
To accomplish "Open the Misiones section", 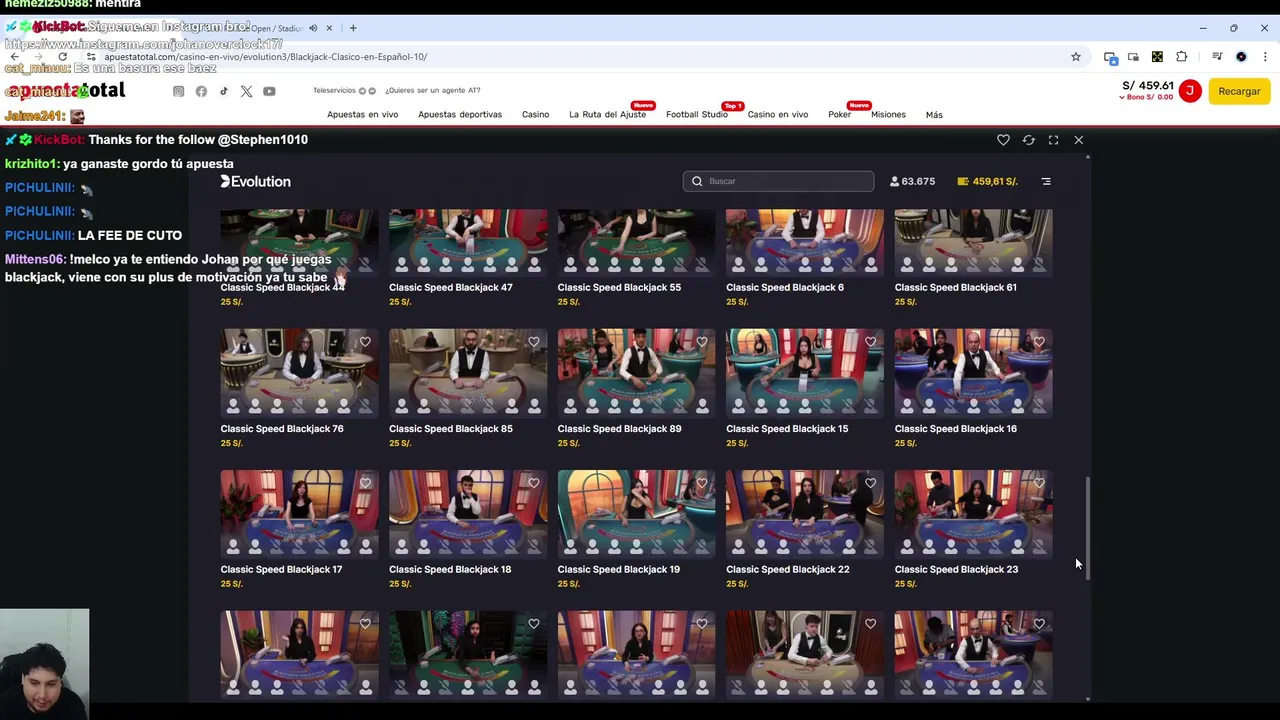I will (888, 114).
